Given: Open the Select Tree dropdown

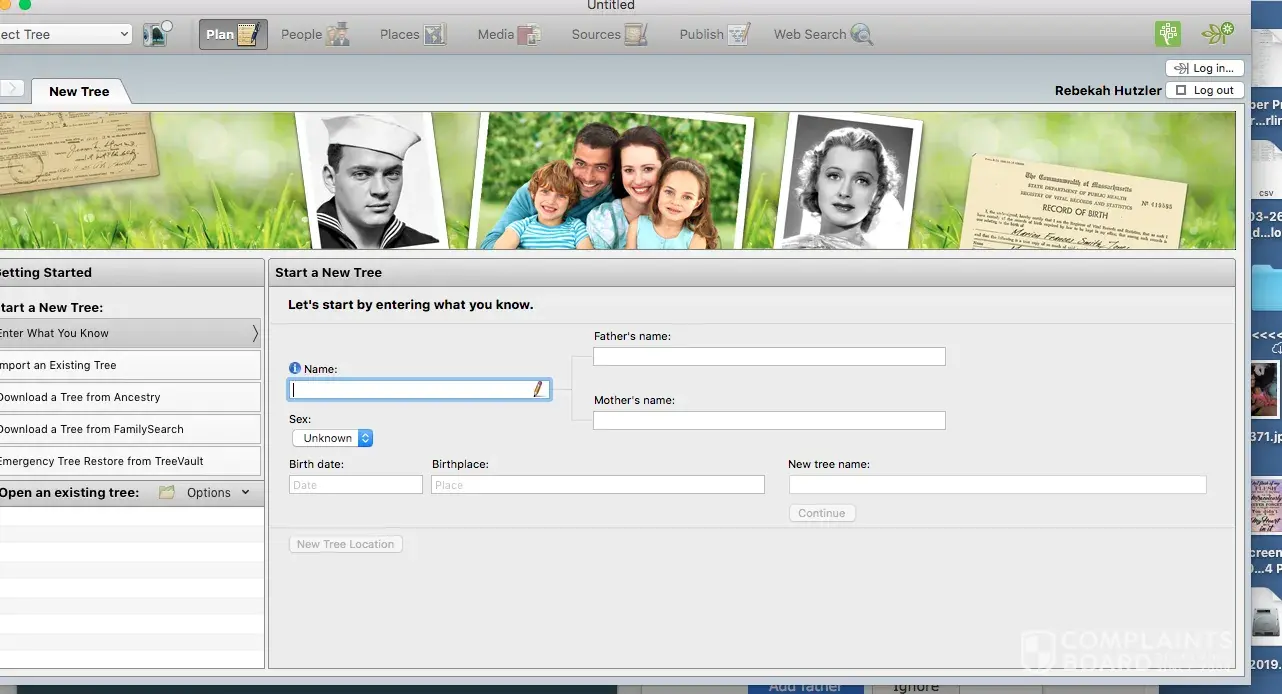Looking at the screenshot, I should pos(65,34).
